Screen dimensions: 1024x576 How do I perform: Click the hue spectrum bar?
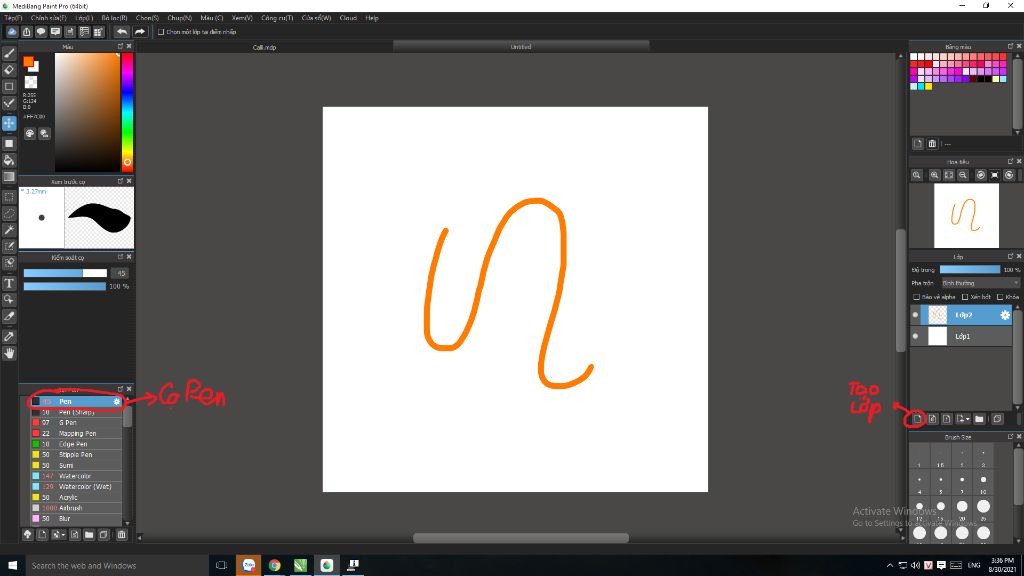pyautogui.click(x=127, y=112)
